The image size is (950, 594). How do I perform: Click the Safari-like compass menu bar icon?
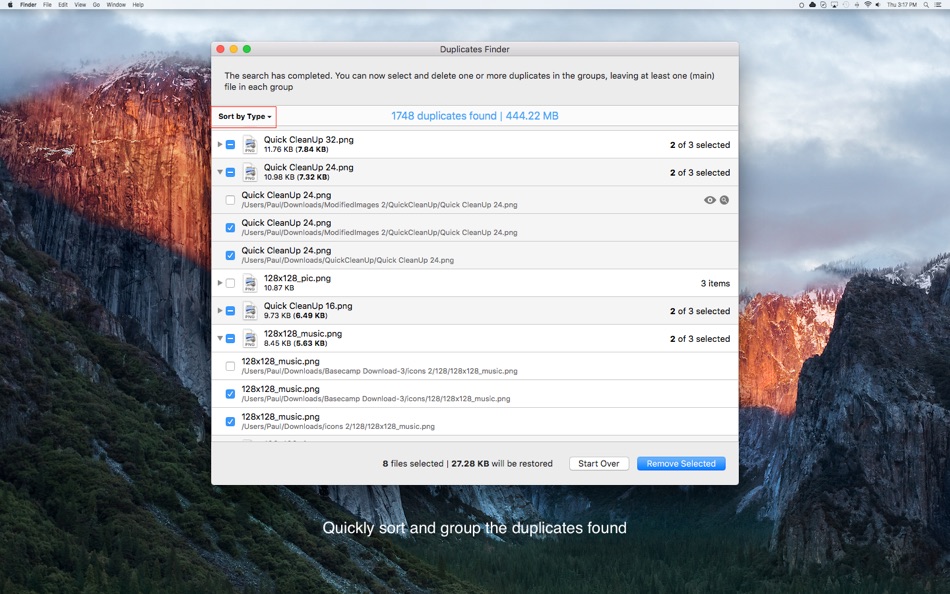823,4
